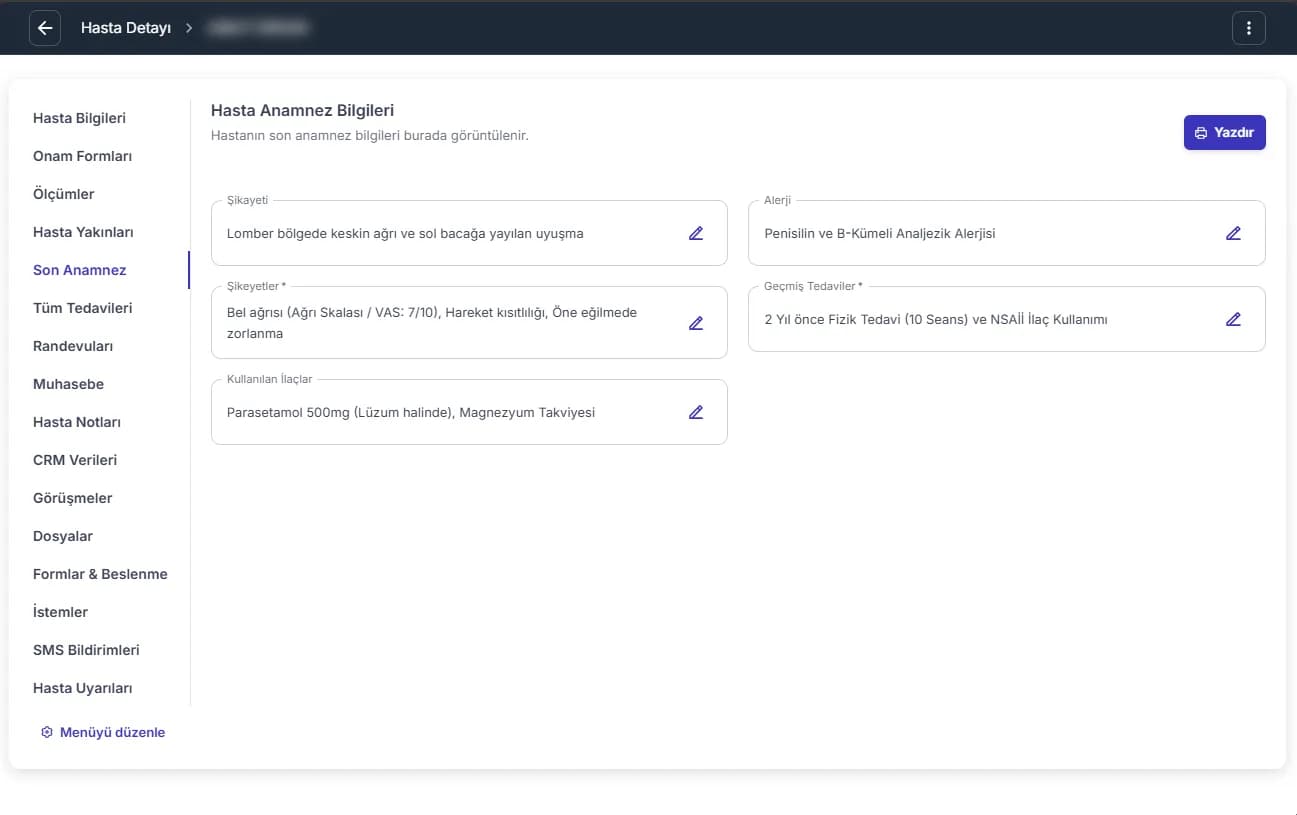
Task: Click the pencil icon for Geçmiş Tedaviler
Action: 1233,319
